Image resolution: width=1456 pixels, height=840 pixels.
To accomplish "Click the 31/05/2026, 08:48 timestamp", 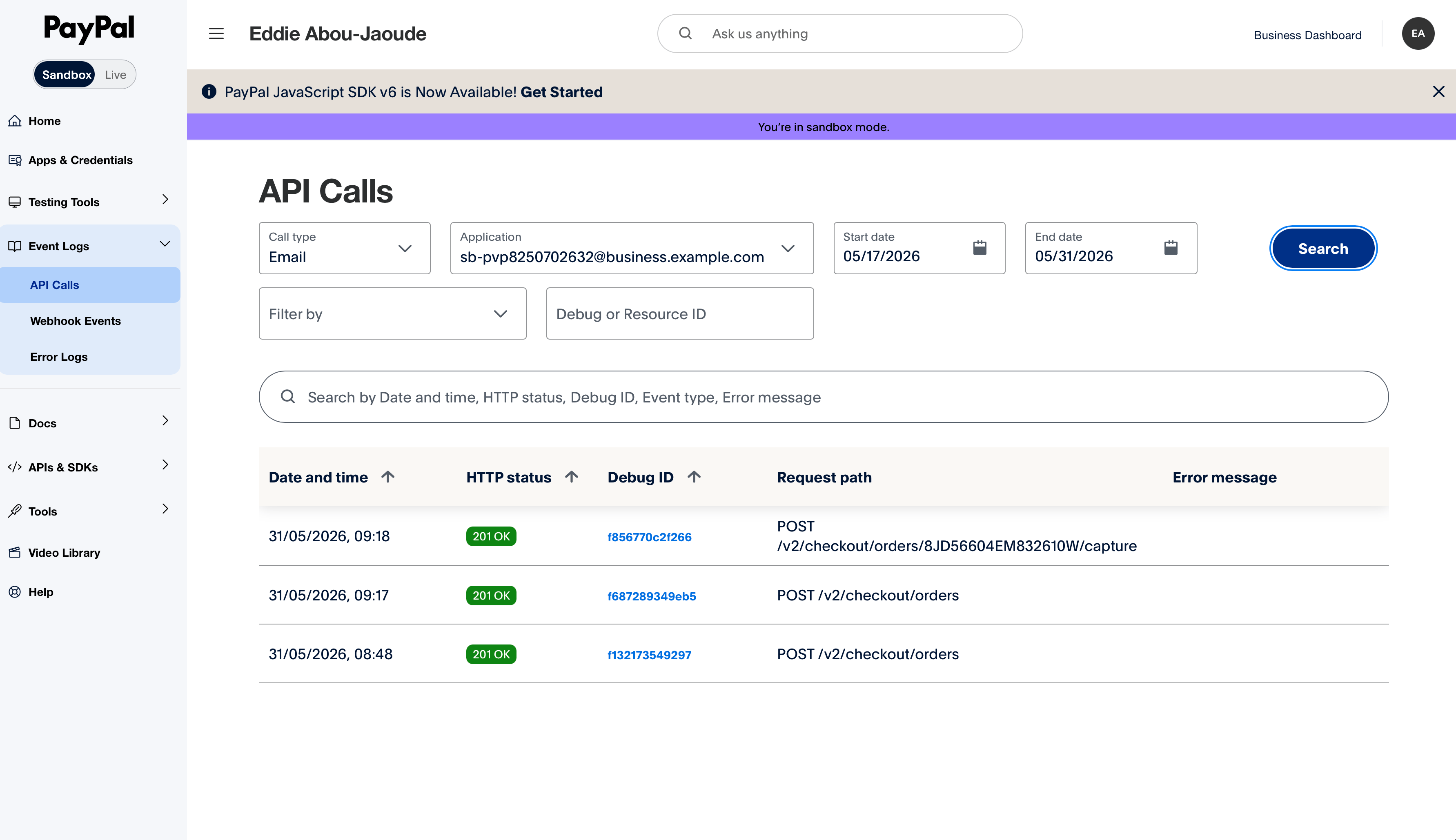I will (330, 654).
